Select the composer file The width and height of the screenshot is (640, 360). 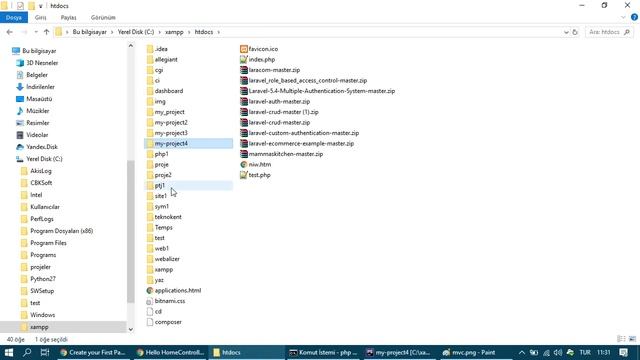pyautogui.click(x=164, y=322)
